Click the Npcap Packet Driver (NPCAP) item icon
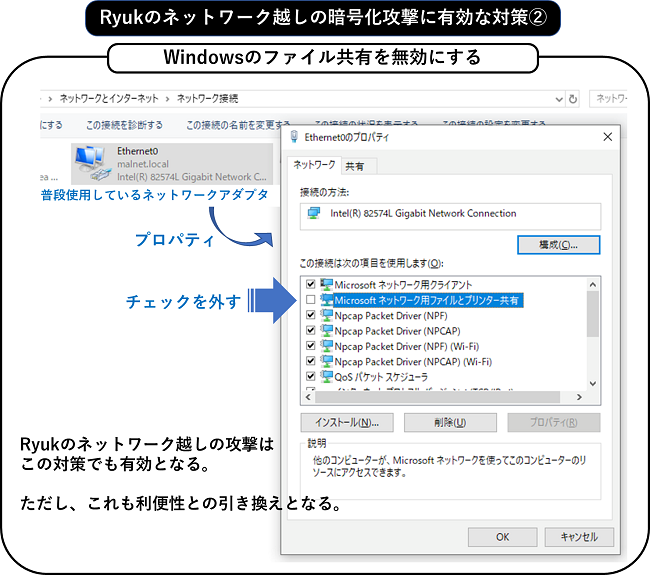Viewport: 650px width, 575px height. coord(327,330)
